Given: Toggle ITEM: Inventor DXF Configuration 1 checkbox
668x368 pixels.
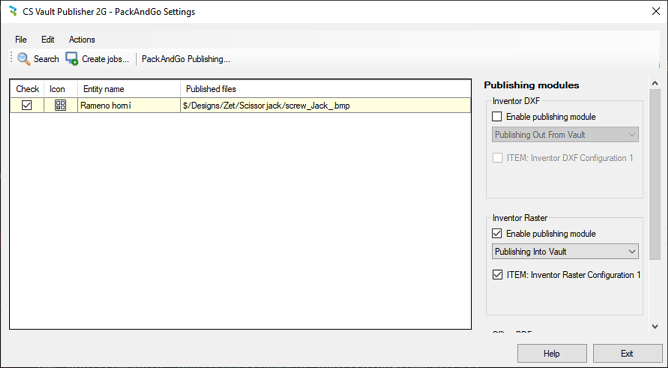Looking at the screenshot, I should click(x=497, y=158).
